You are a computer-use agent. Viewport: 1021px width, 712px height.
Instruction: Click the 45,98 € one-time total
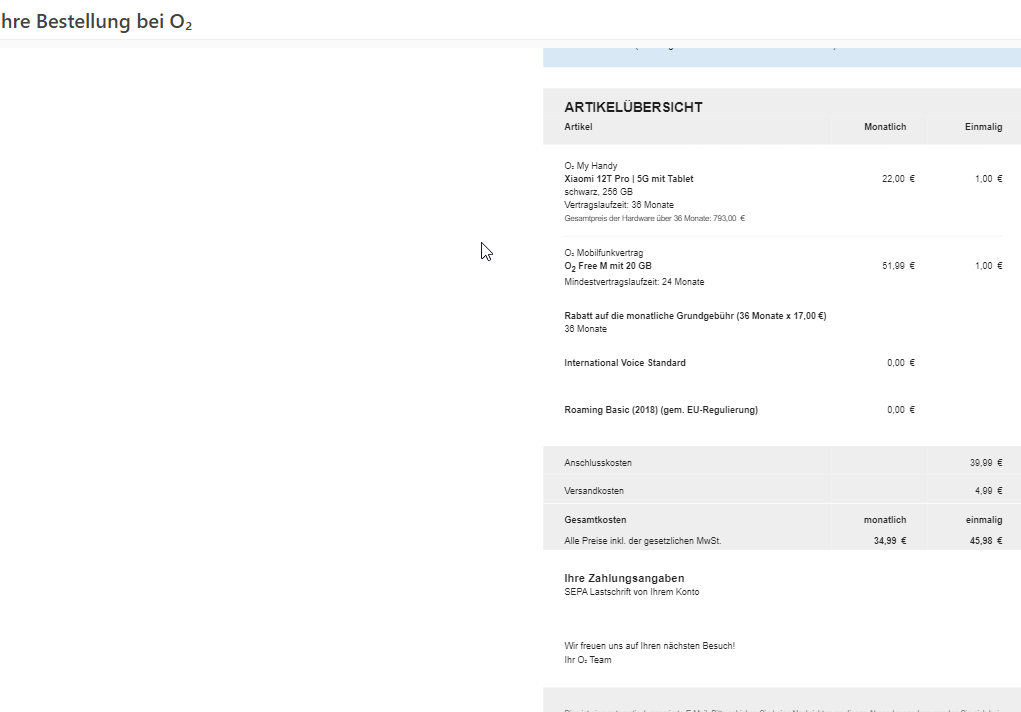click(x=986, y=541)
